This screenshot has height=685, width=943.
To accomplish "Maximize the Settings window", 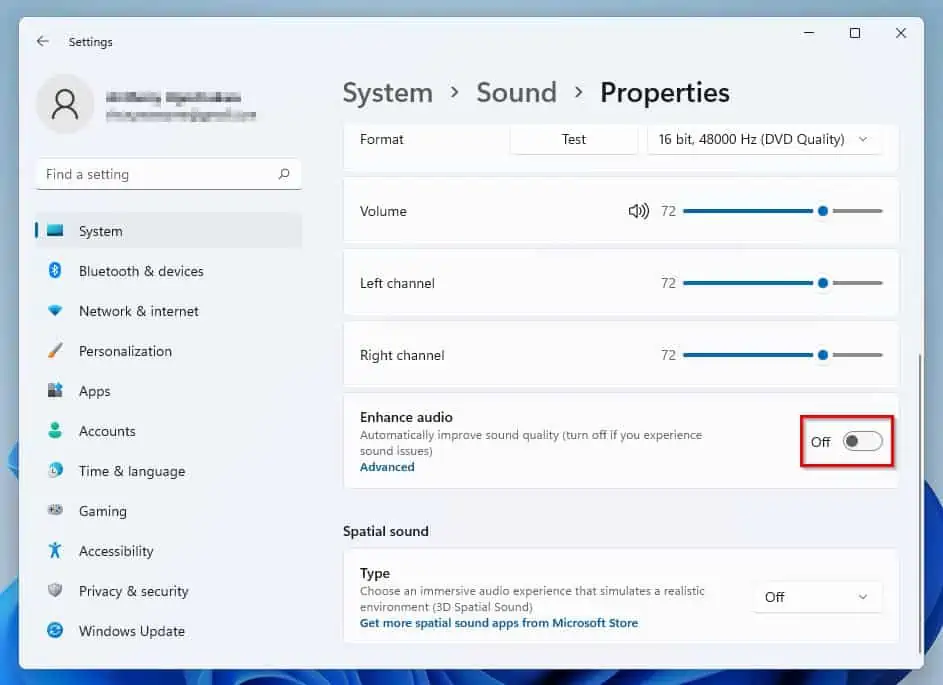I will click(x=855, y=33).
